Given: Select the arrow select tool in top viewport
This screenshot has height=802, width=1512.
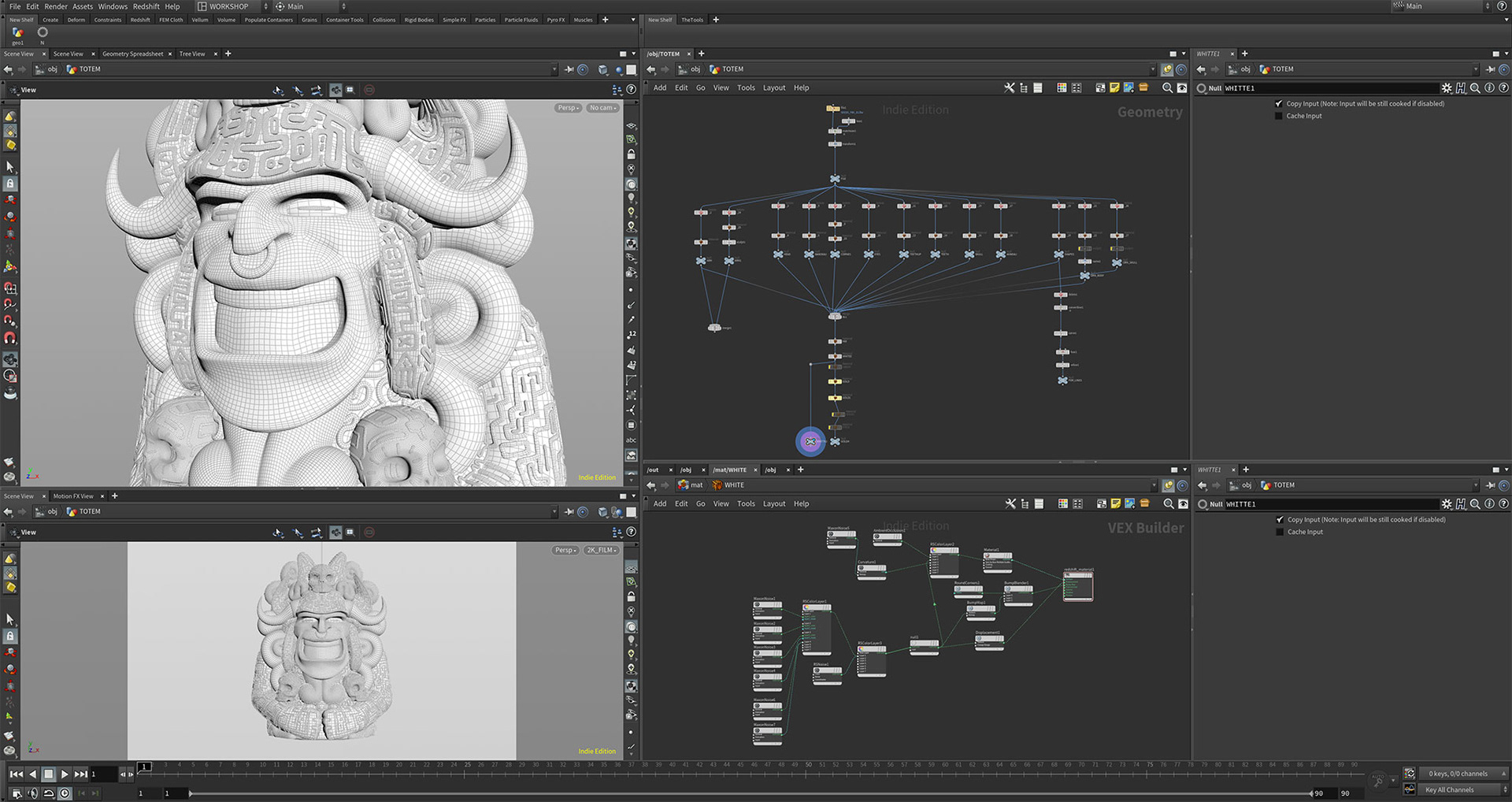Looking at the screenshot, I should coord(10,167).
